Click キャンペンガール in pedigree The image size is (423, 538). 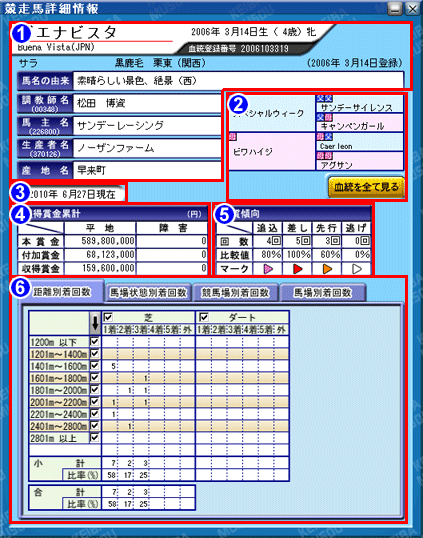click(x=352, y=126)
